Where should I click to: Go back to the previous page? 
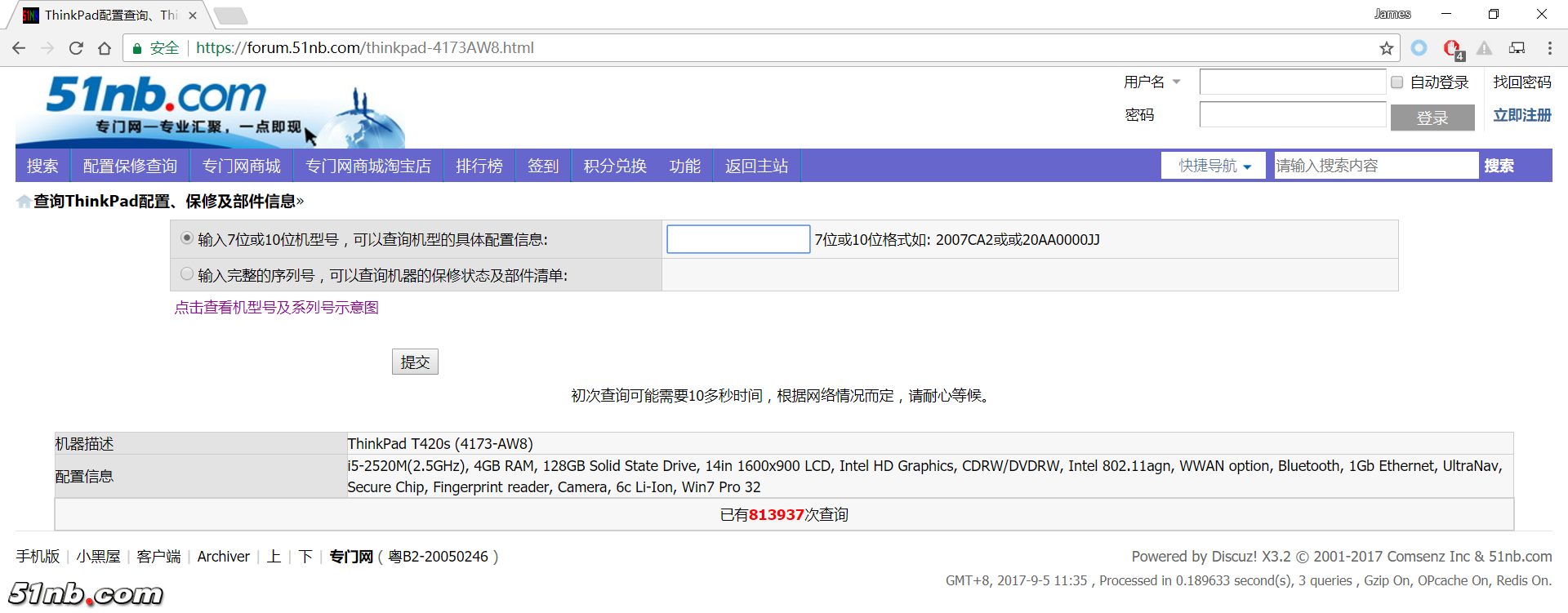pos(19,48)
